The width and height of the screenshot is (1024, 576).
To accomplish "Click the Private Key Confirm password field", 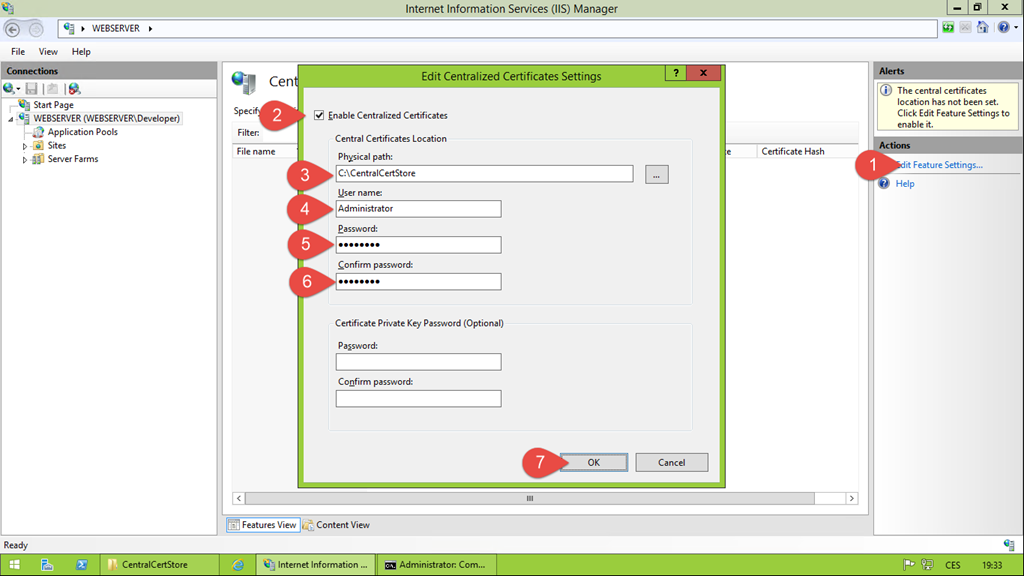I will click(x=418, y=398).
